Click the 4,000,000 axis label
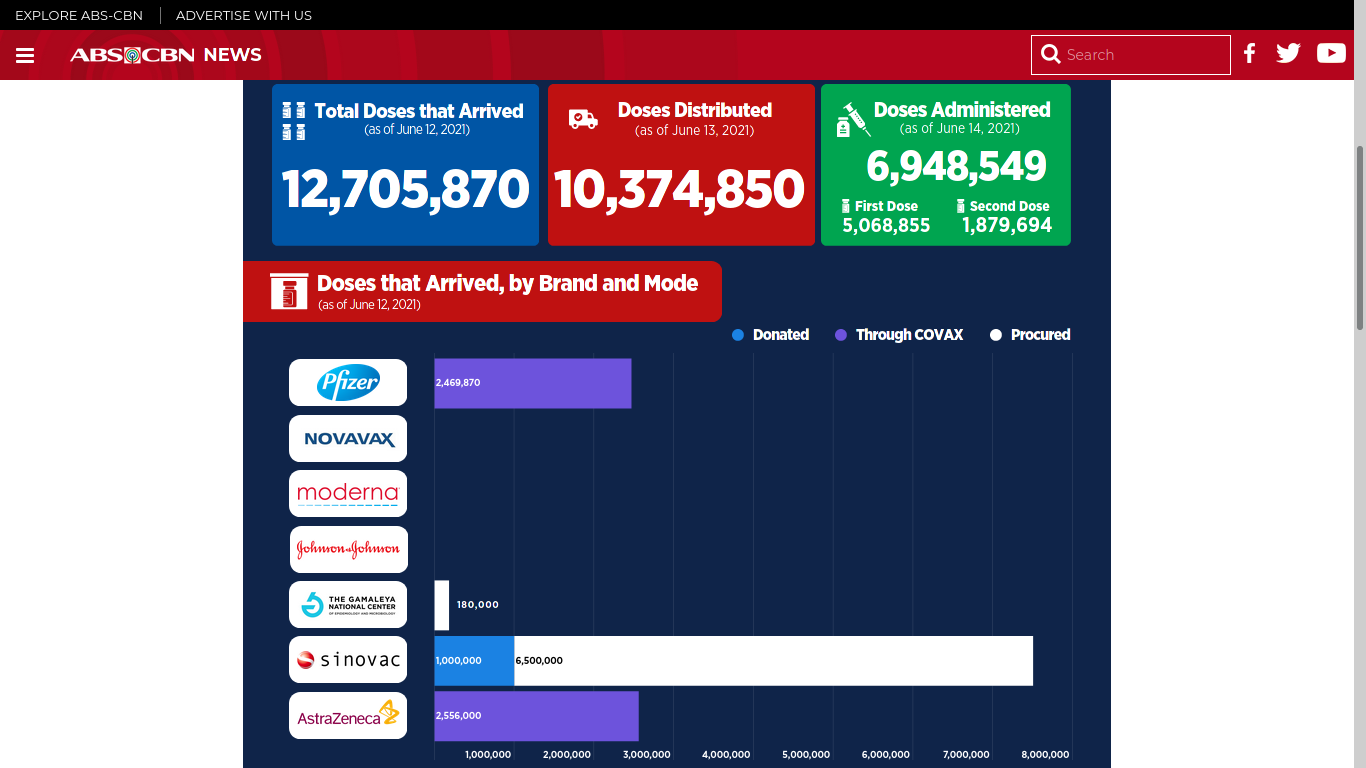This screenshot has height=768, width=1366. pyautogui.click(x=726, y=755)
